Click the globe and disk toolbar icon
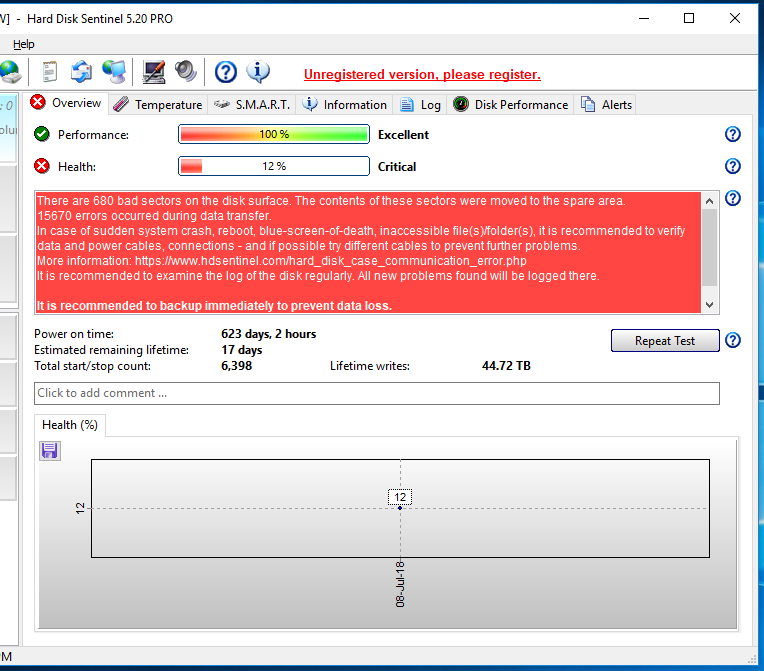 click(x=10, y=72)
